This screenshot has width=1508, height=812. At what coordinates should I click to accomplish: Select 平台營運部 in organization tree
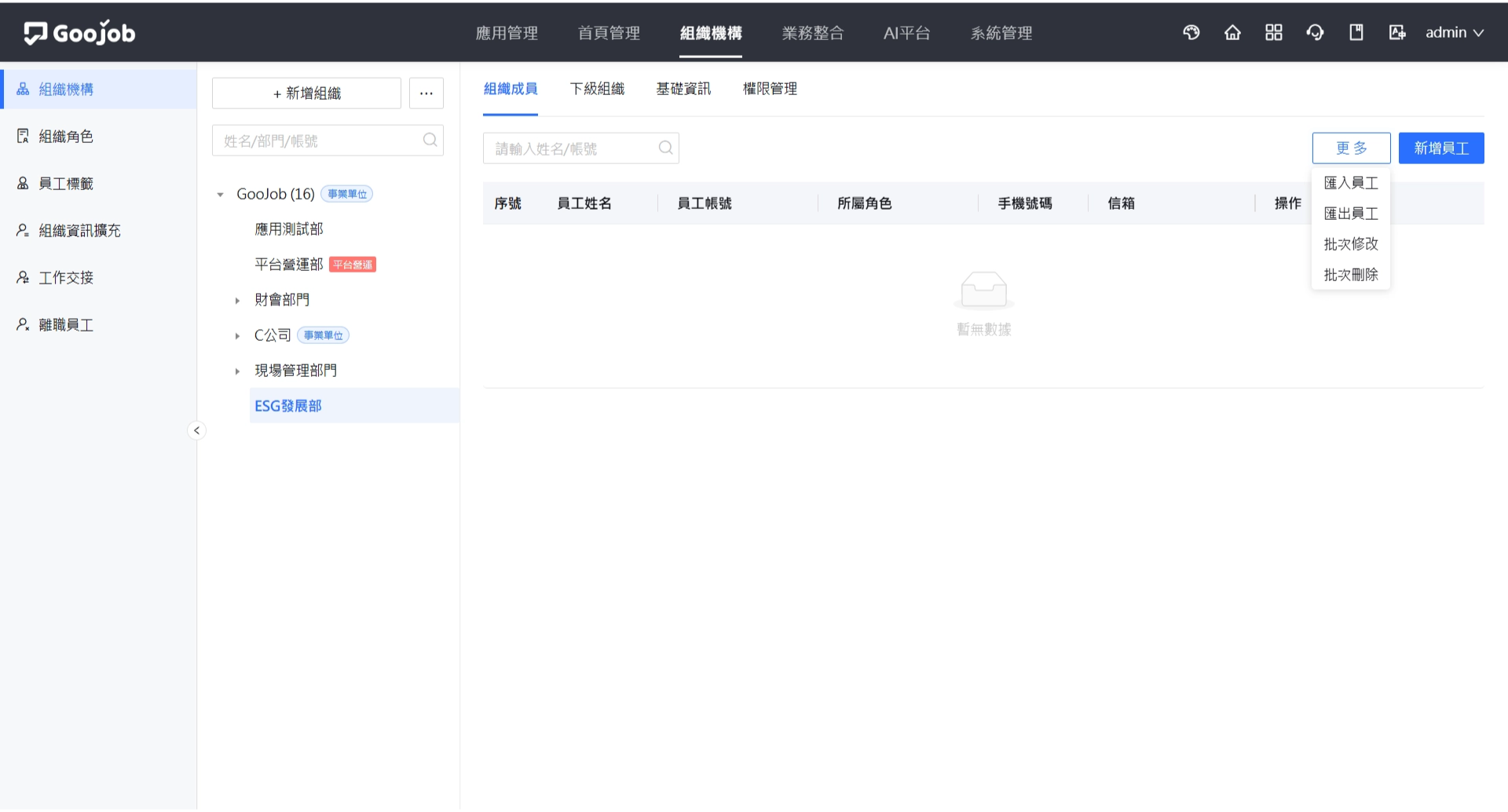click(x=289, y=264)
